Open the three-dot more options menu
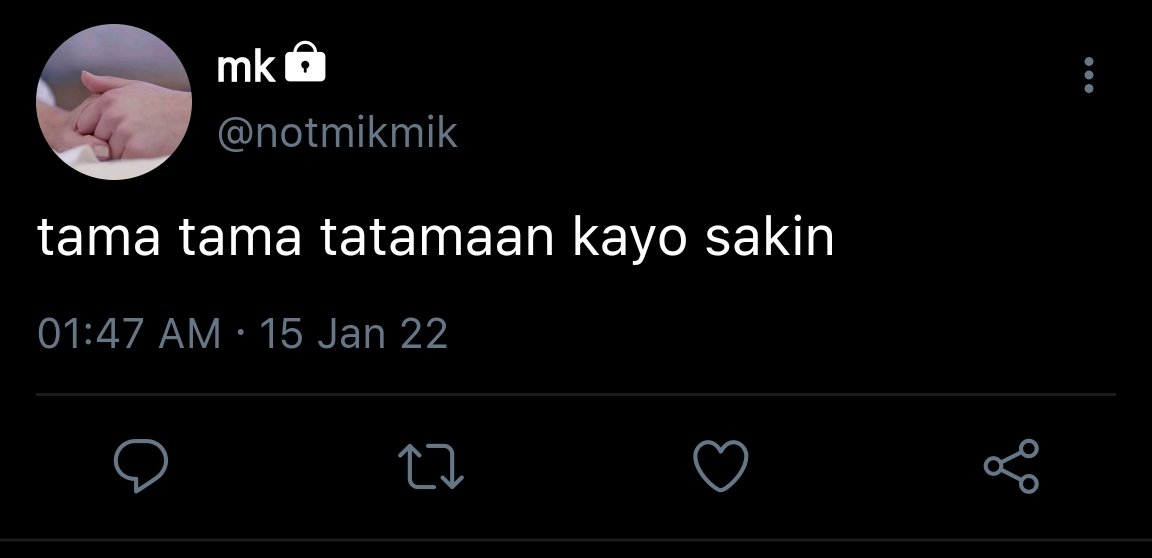This screenshot has height=558, width=1152. pos(1089,75)
